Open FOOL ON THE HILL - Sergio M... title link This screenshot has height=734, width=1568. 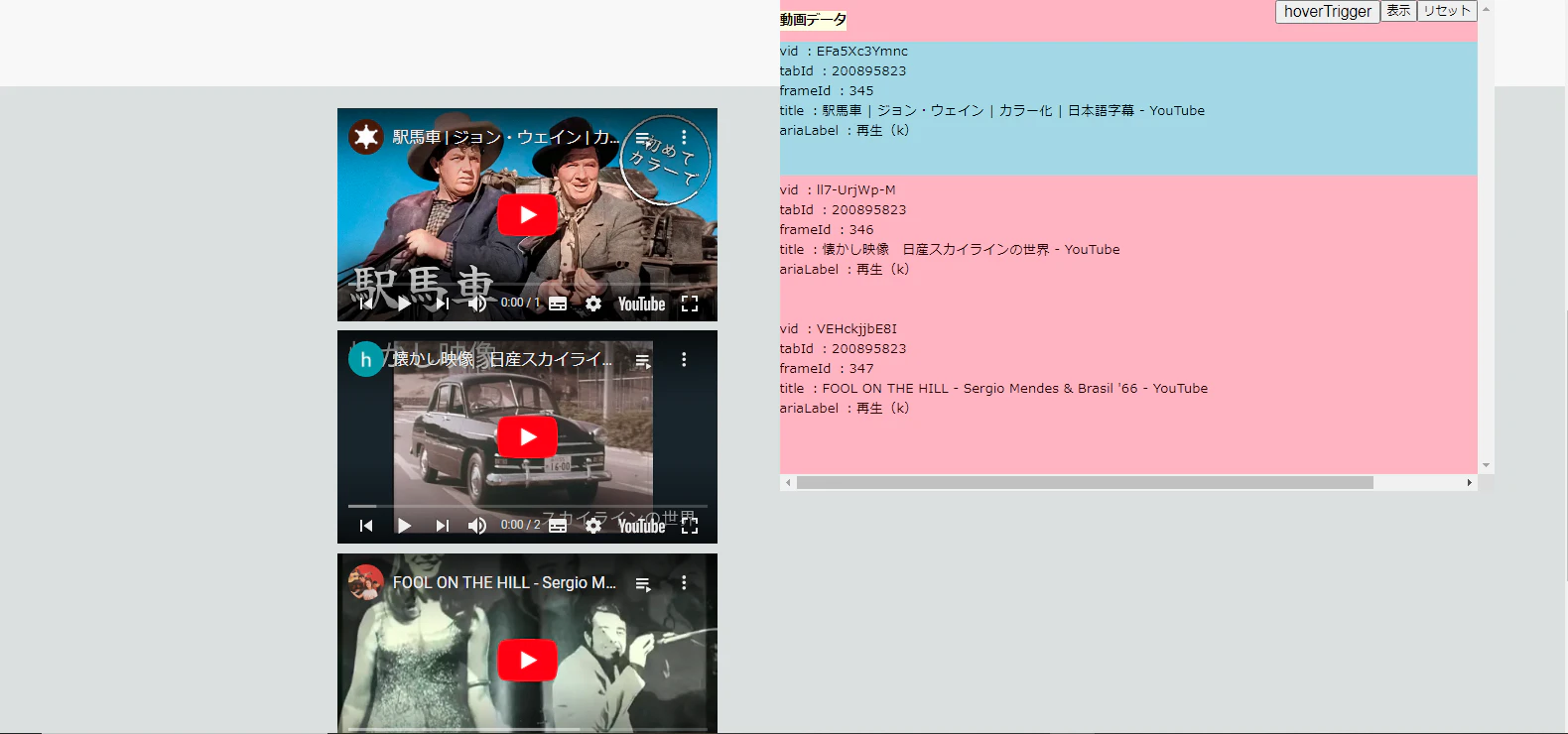(x=504, y=582)
